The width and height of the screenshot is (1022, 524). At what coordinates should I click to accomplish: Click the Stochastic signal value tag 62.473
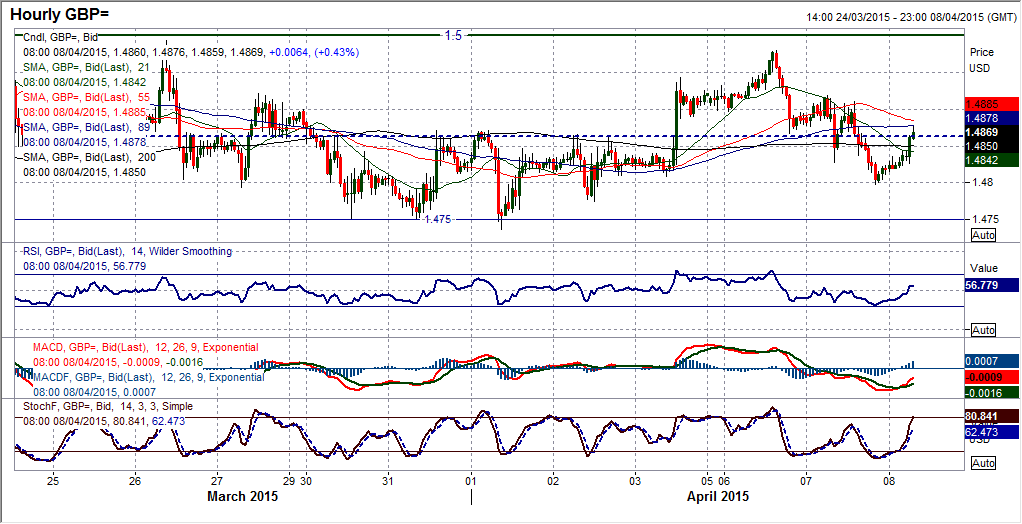pyautogui.click(x=991, y=431)
